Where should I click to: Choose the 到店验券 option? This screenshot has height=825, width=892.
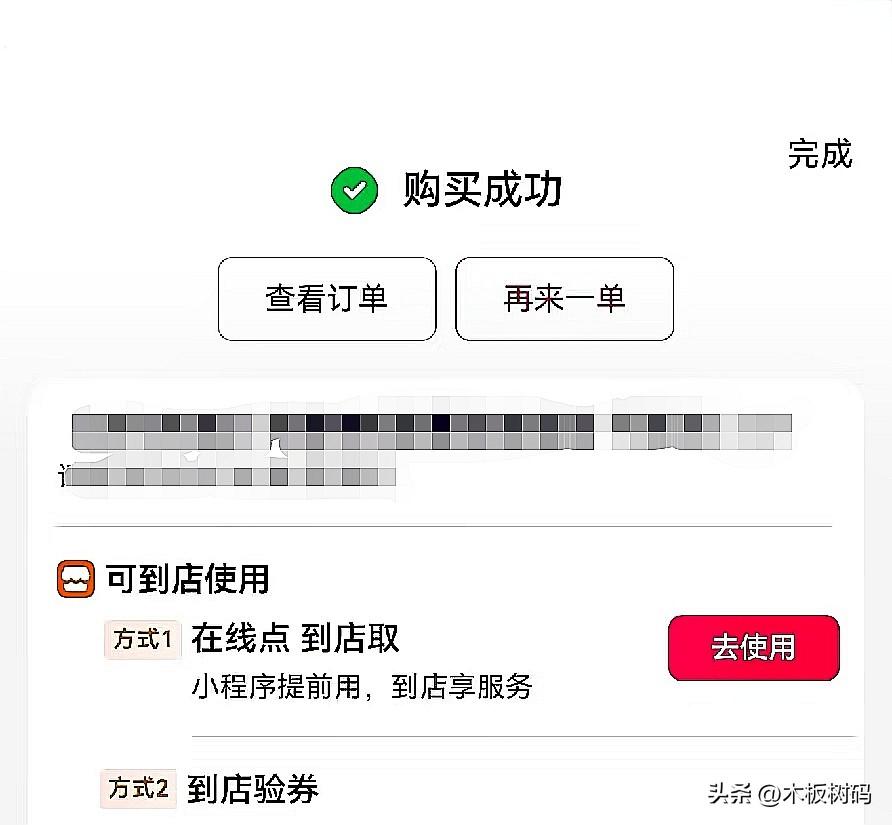click(253, 789)
